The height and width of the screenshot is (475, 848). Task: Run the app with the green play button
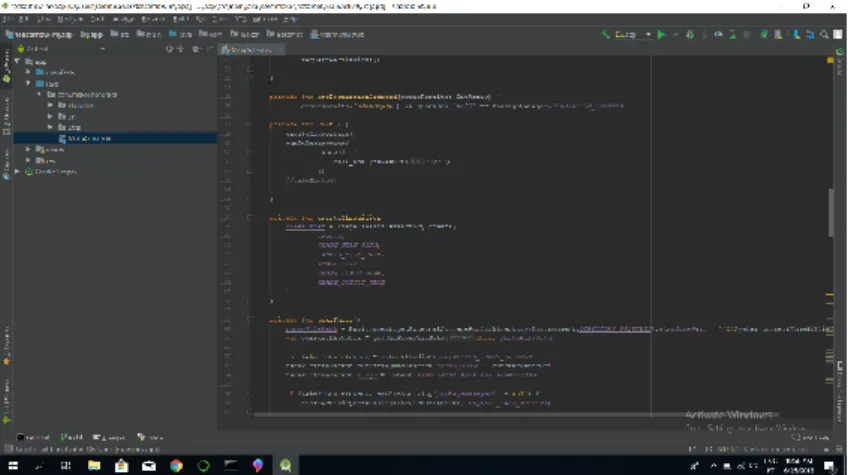click(661, 35)
